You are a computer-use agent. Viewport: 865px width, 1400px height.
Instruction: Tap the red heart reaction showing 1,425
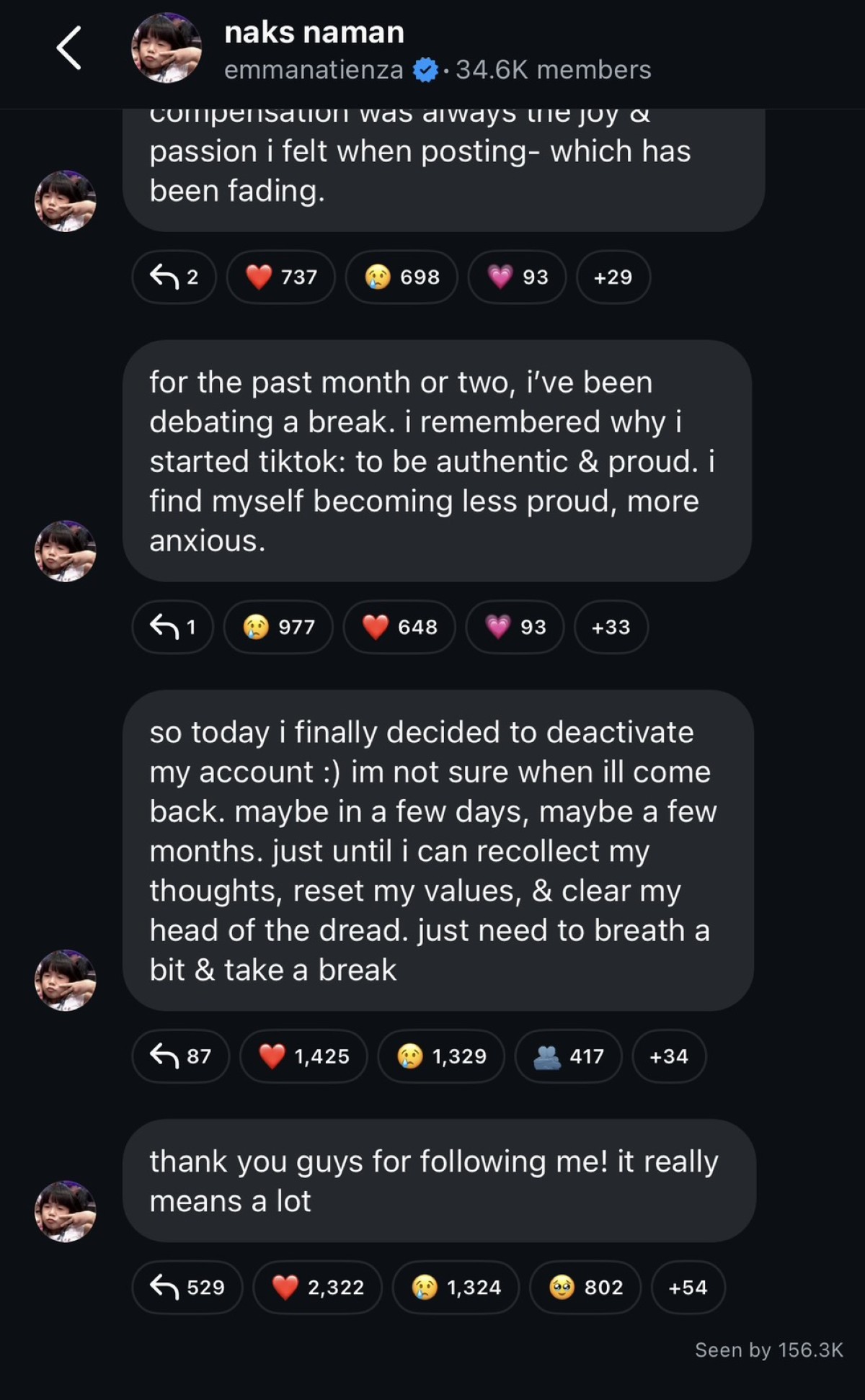tap(303, 1056)
